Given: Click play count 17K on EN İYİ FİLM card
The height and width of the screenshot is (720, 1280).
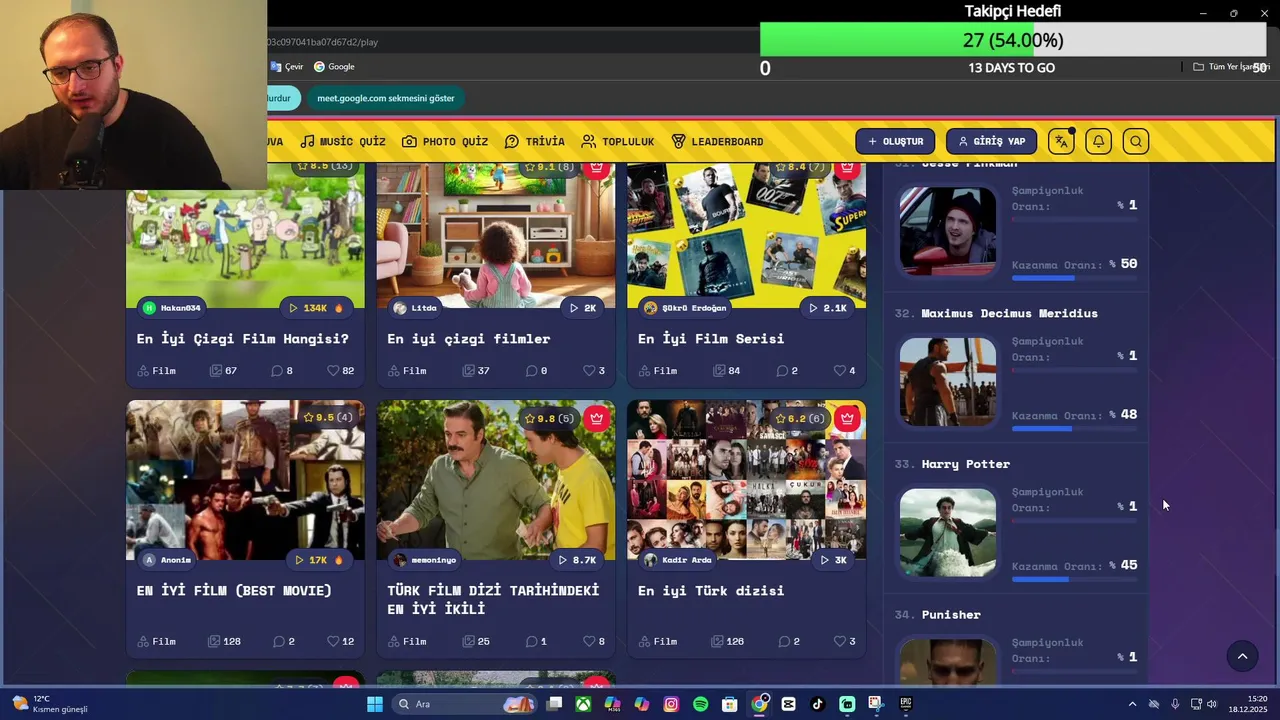Looking at the screenshot, I should (x=318, y=560).
